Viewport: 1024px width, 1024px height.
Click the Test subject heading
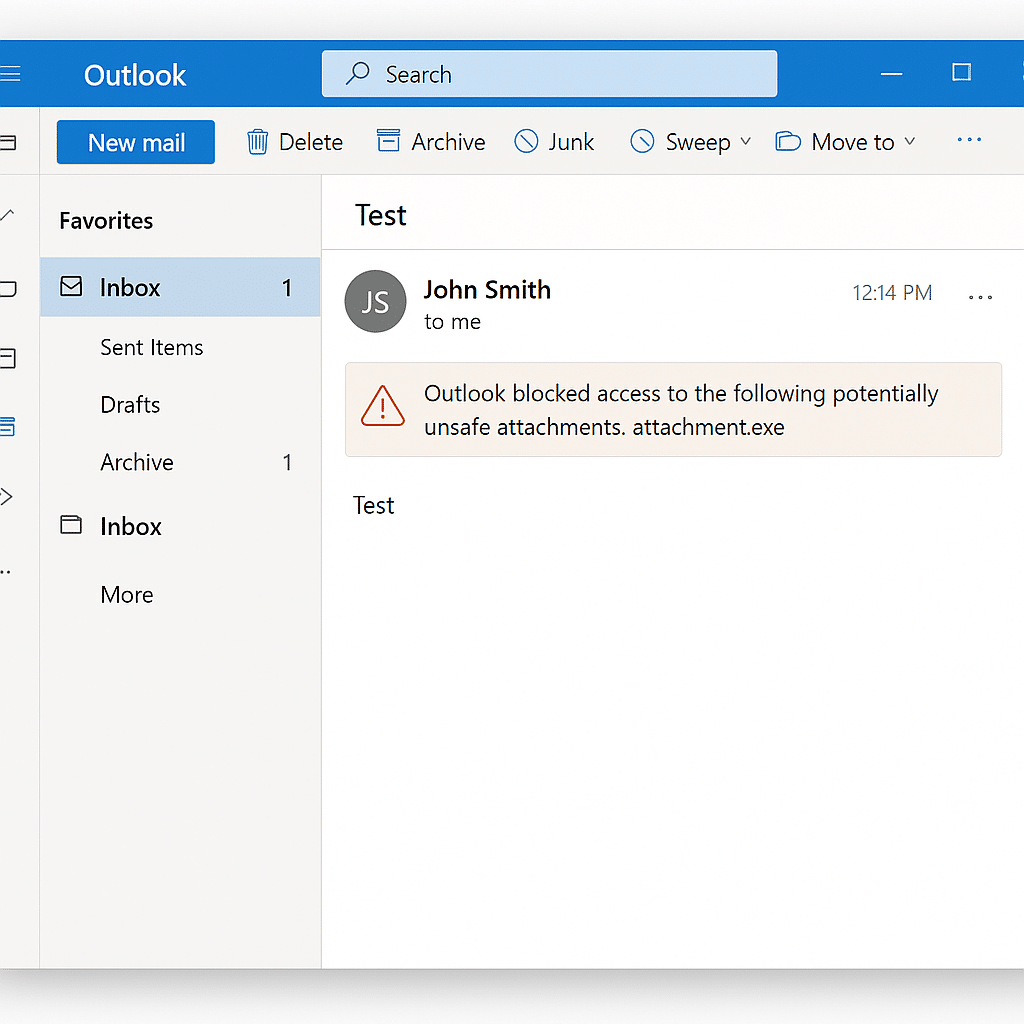tap(381, 216)
